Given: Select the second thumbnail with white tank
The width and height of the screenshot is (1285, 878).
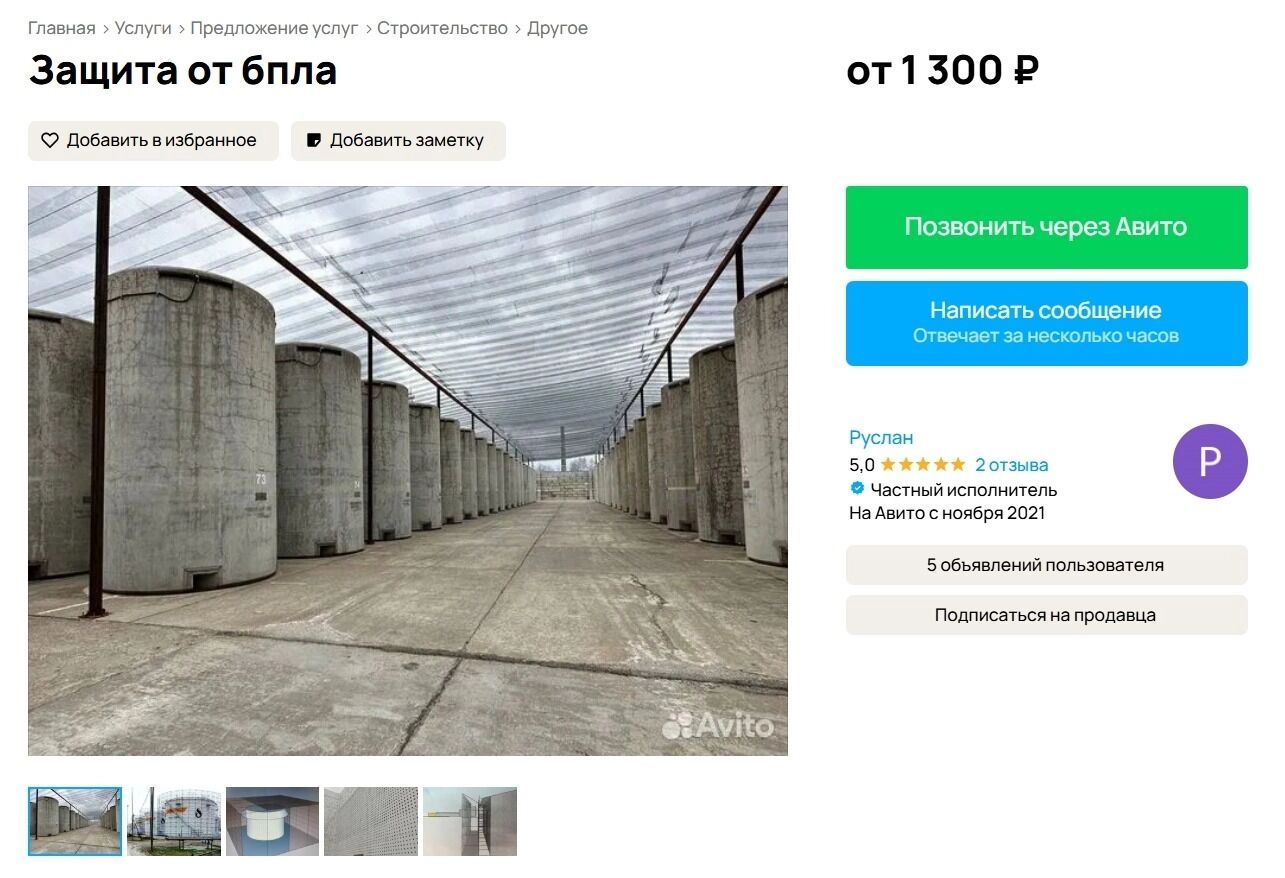Looking at the screenshot, I should (174, 821).
